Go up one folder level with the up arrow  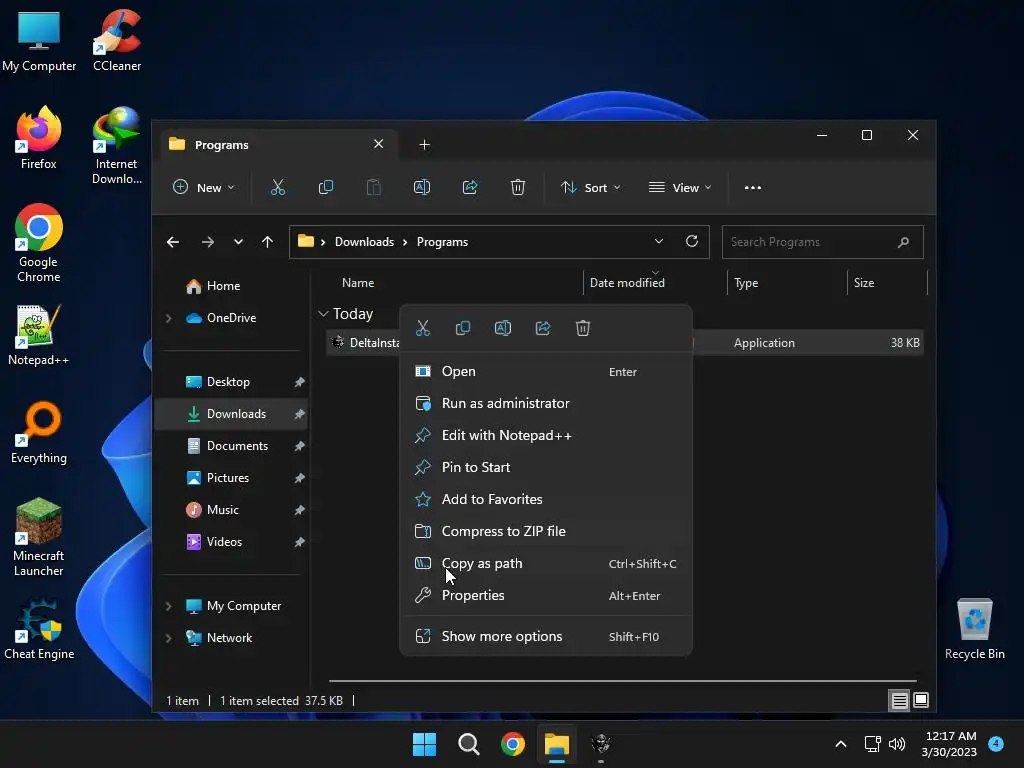click(267, 242)
